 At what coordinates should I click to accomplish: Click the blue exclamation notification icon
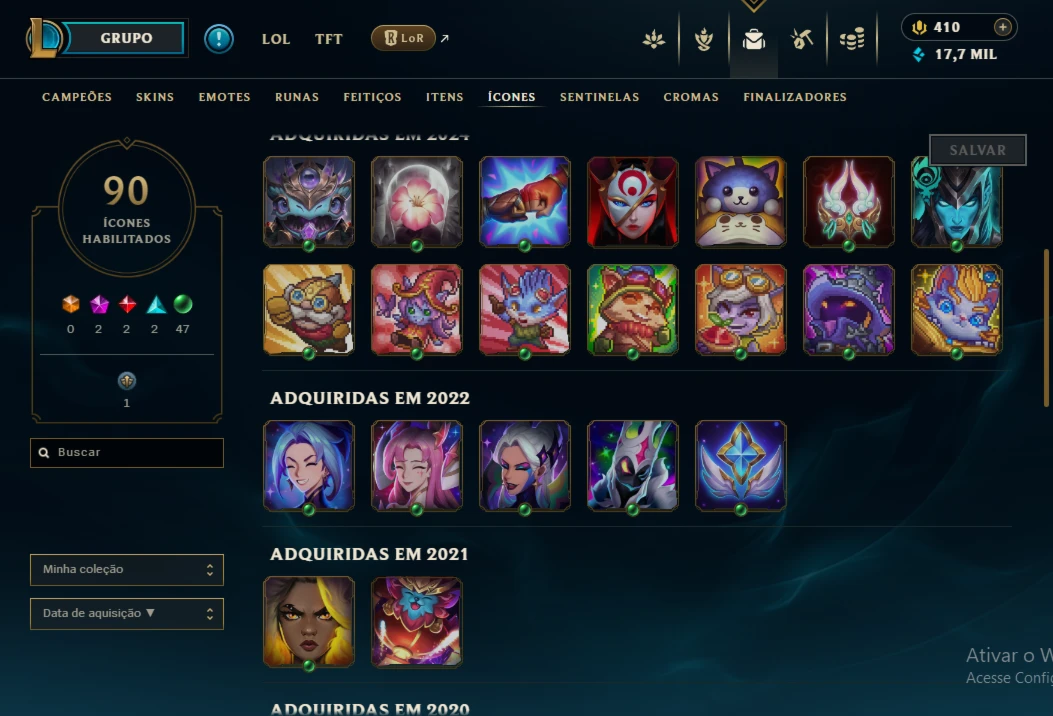tap(219, 38)
